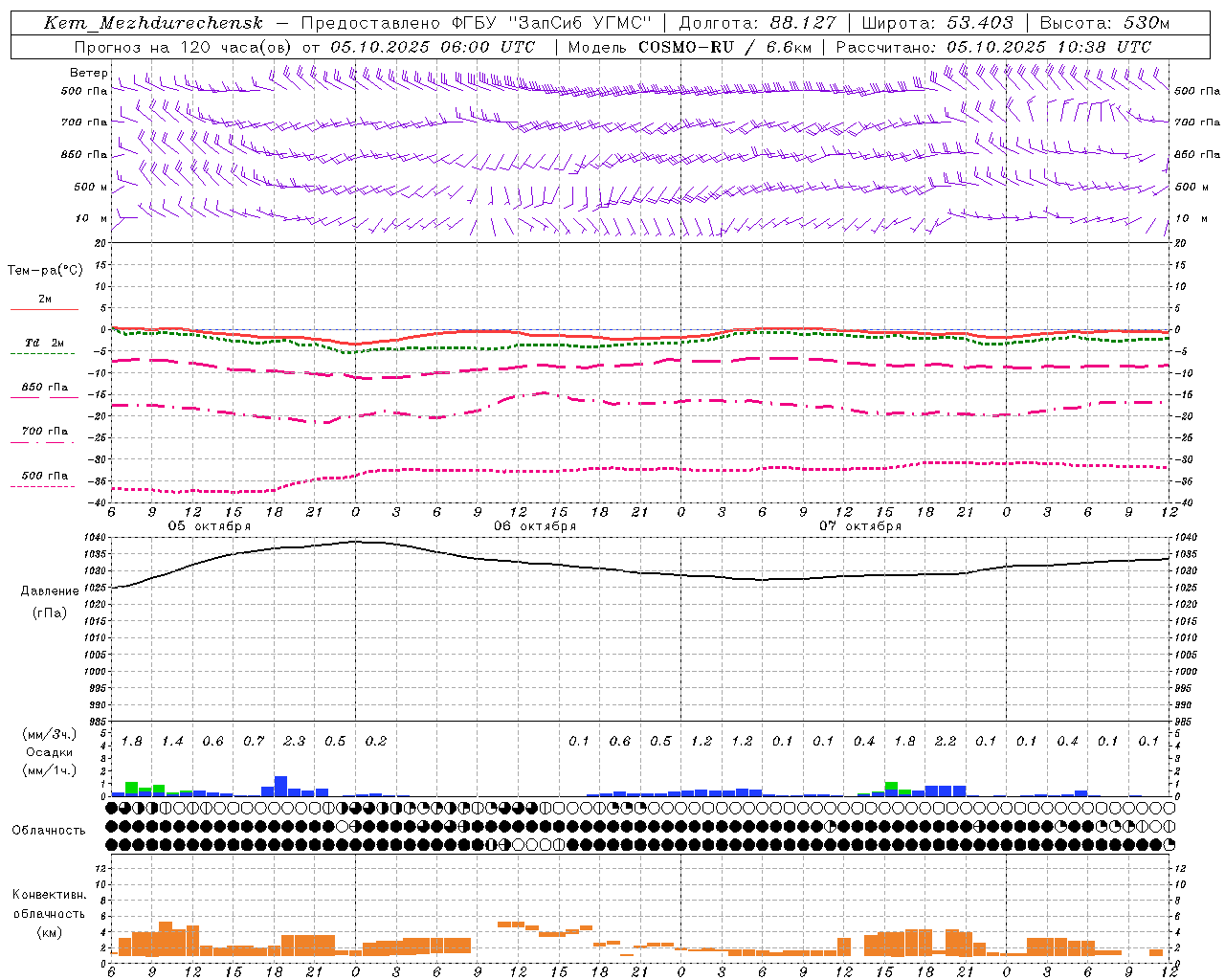Click the Высота: 530м field
The height and width of the screenshot is (980, 1225).
click(x=1104, y=23)
